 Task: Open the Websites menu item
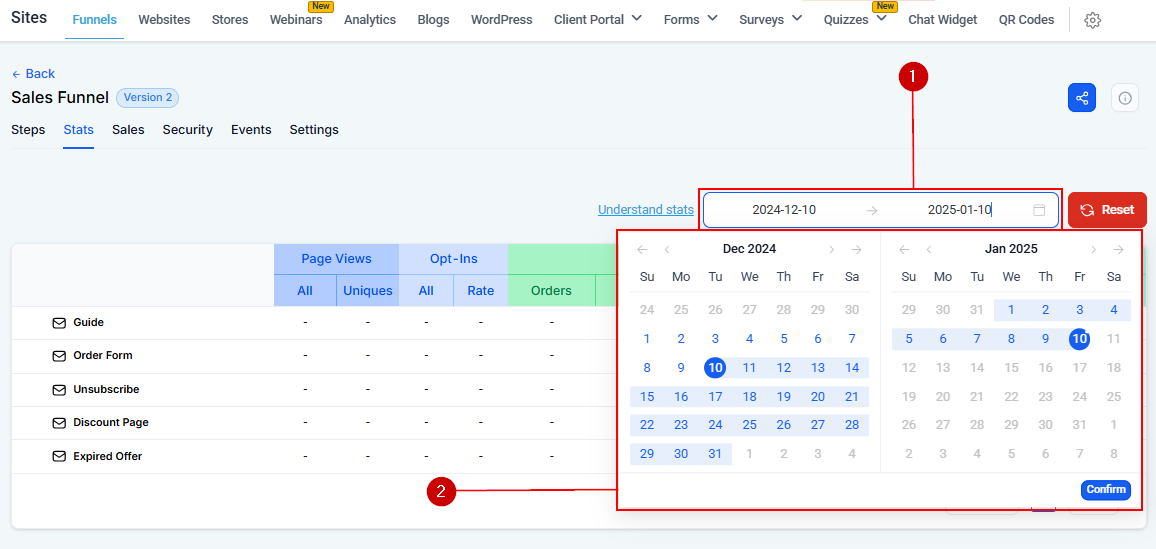point(164,20)
